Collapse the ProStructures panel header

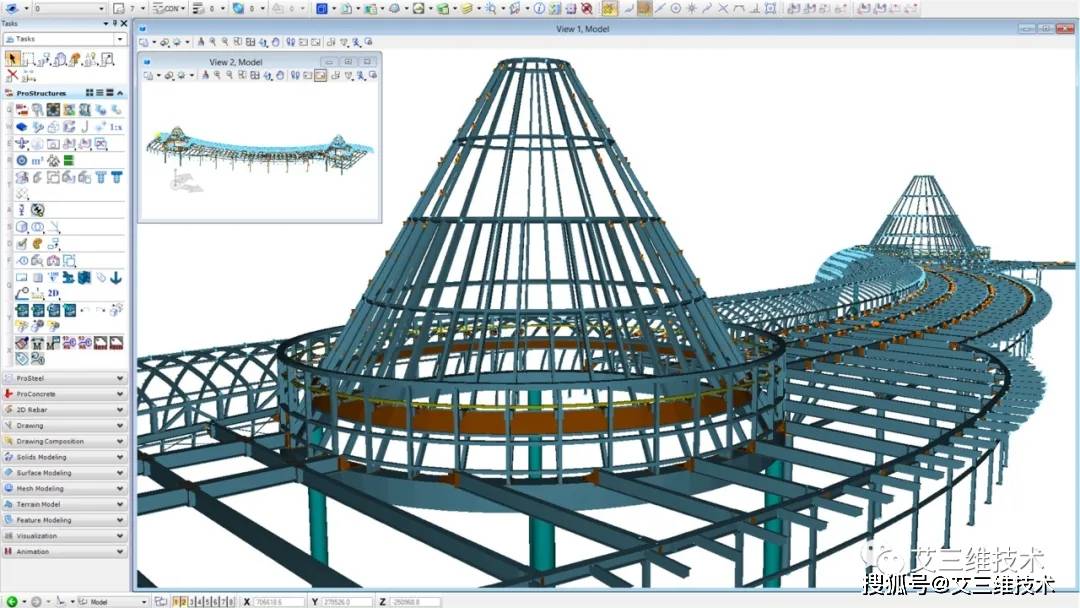pos(120,93)
